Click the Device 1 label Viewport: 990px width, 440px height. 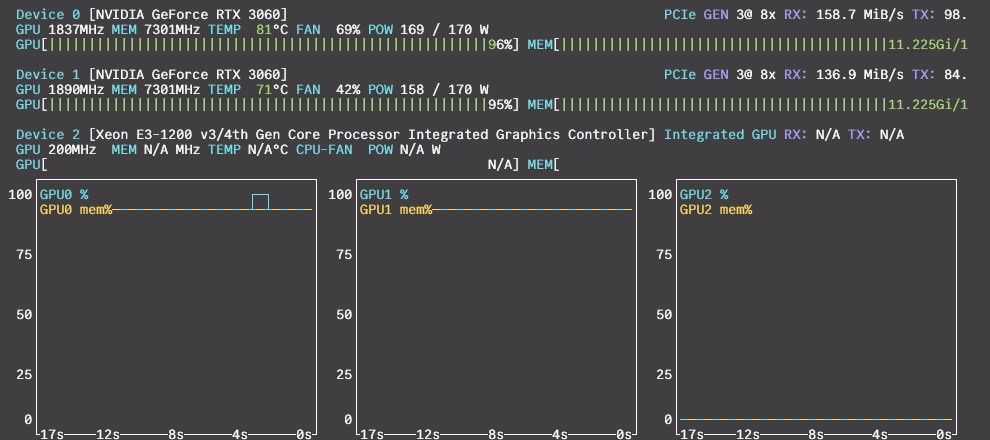[x=48, y=74]
